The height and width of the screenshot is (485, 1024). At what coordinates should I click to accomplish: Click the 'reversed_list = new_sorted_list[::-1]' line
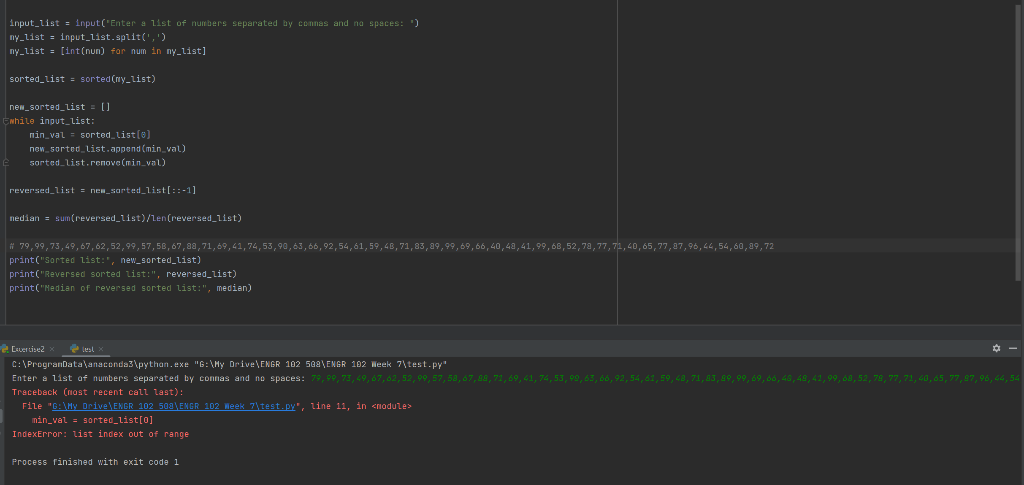tap(103, 191)
